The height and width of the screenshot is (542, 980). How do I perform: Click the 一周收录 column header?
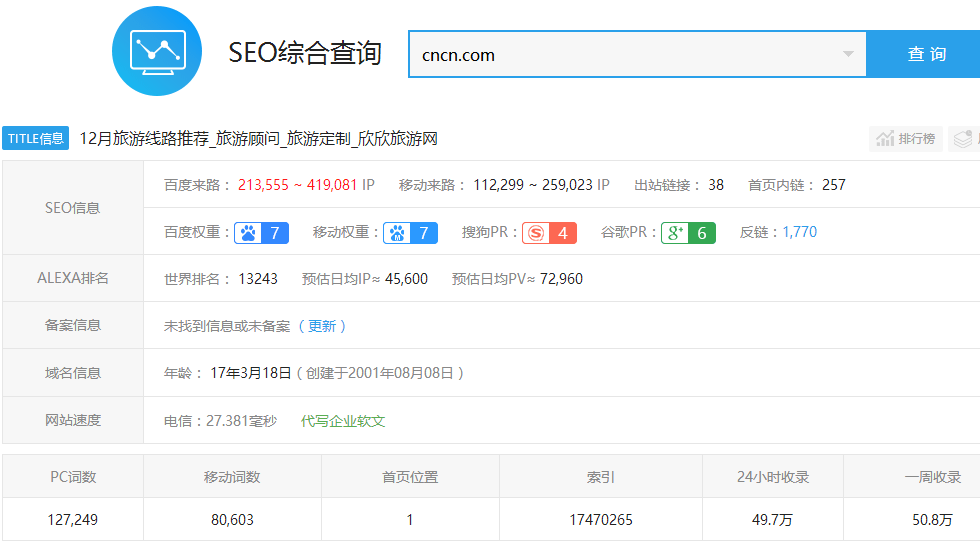click(932, 477)
